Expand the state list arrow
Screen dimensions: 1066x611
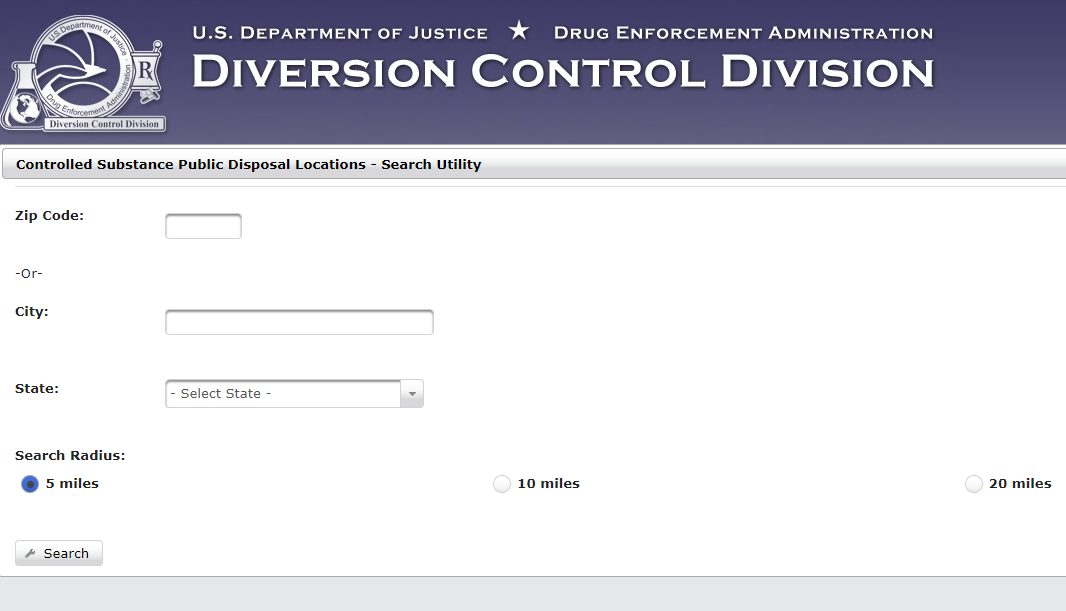click(x=412, y=394)
